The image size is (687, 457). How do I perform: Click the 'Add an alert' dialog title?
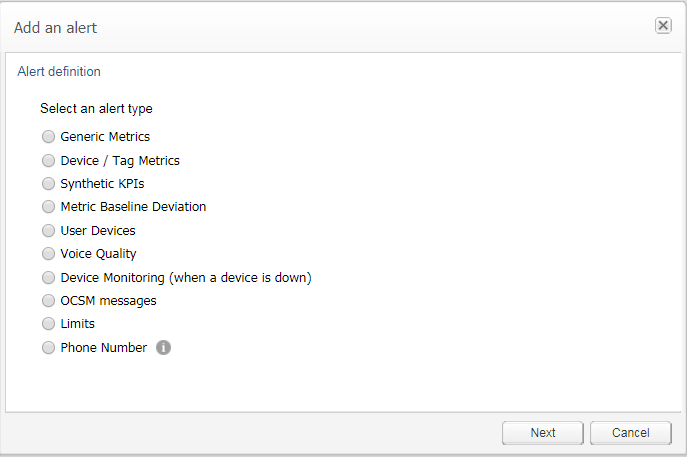[x=56, y=28]
